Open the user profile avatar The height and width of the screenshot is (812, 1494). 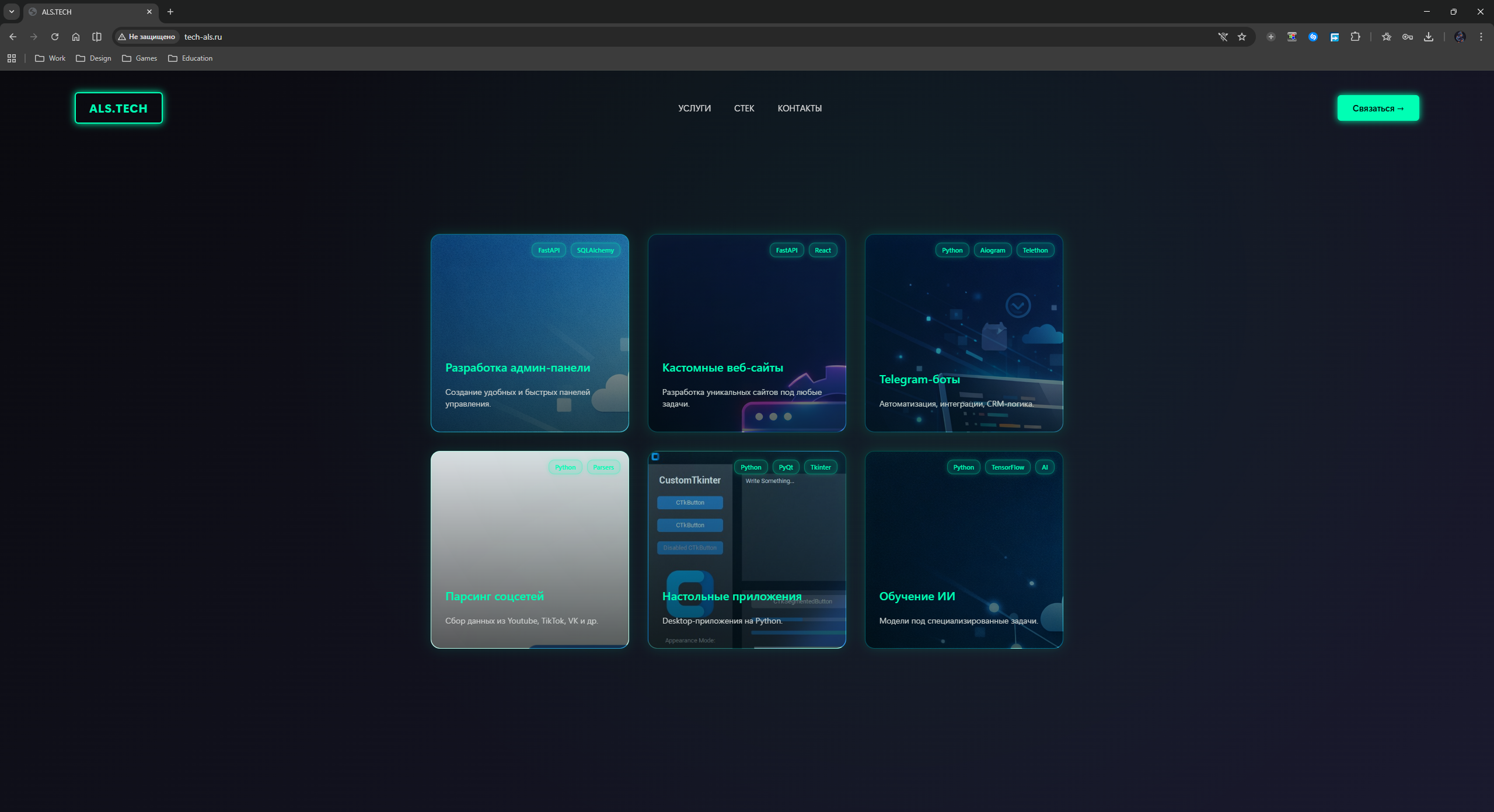(1460, 37)
